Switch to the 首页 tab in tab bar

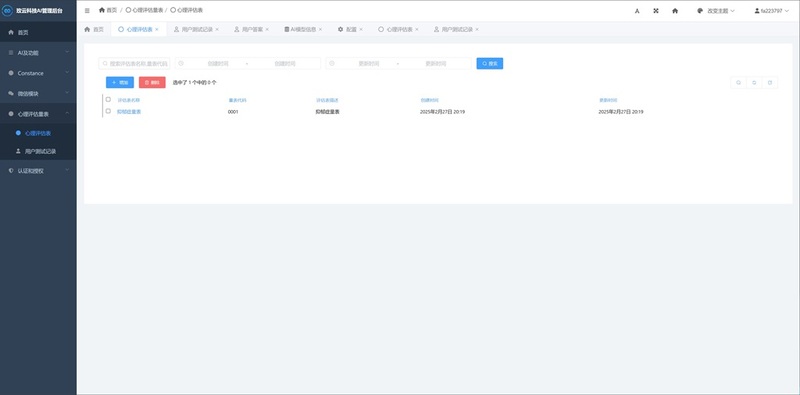coord(94,29)
